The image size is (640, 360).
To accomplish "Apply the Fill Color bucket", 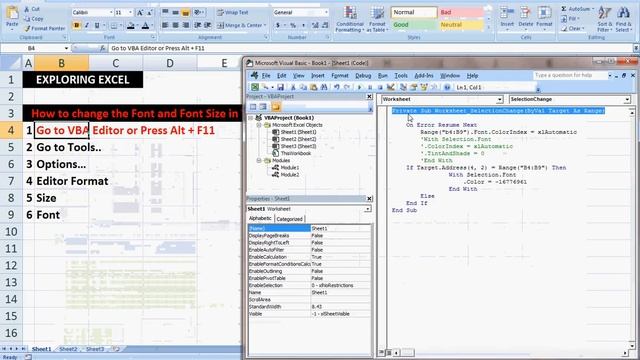I will (x=130, y=26).
